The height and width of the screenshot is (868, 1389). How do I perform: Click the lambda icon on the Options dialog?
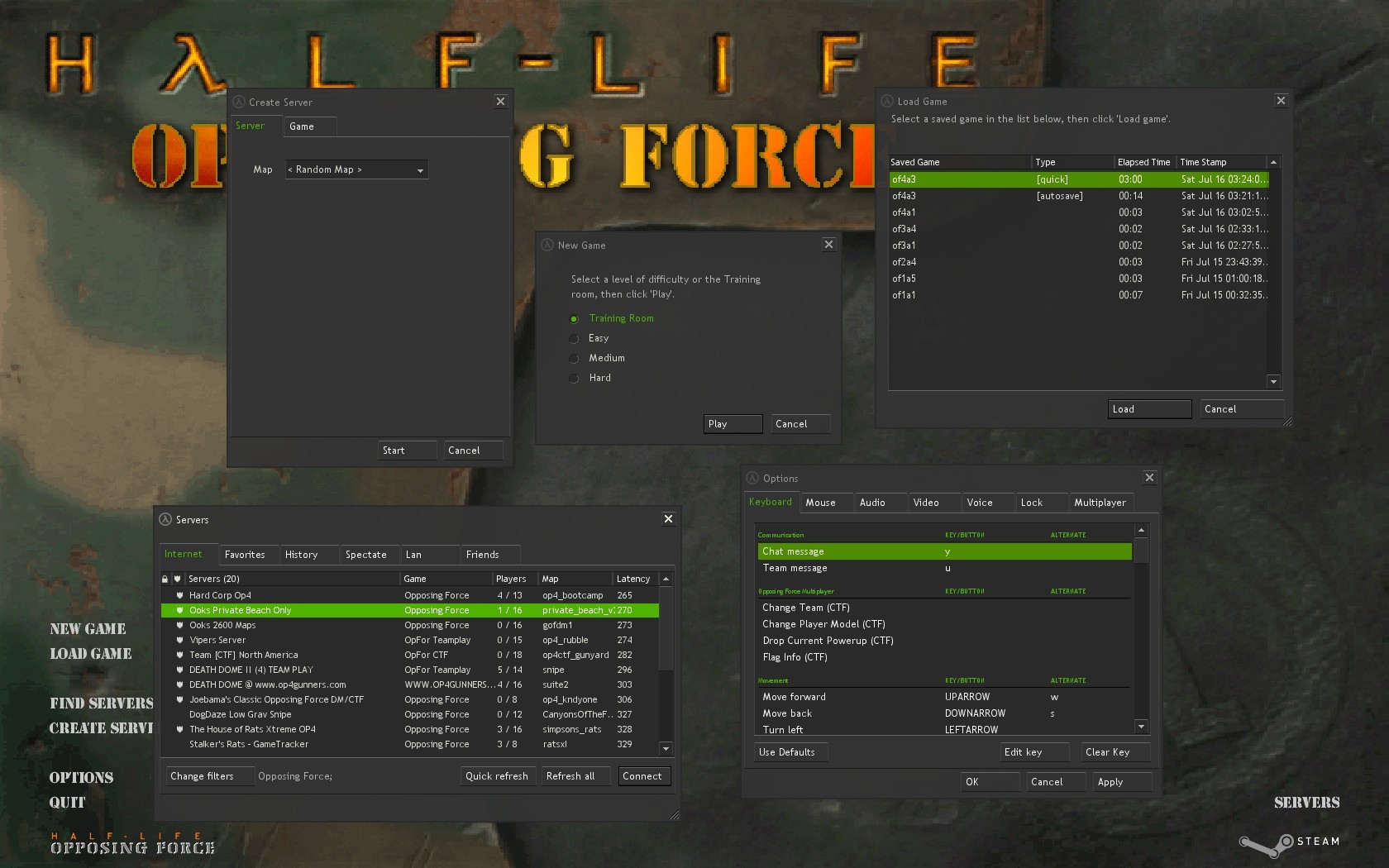[752, 478]
